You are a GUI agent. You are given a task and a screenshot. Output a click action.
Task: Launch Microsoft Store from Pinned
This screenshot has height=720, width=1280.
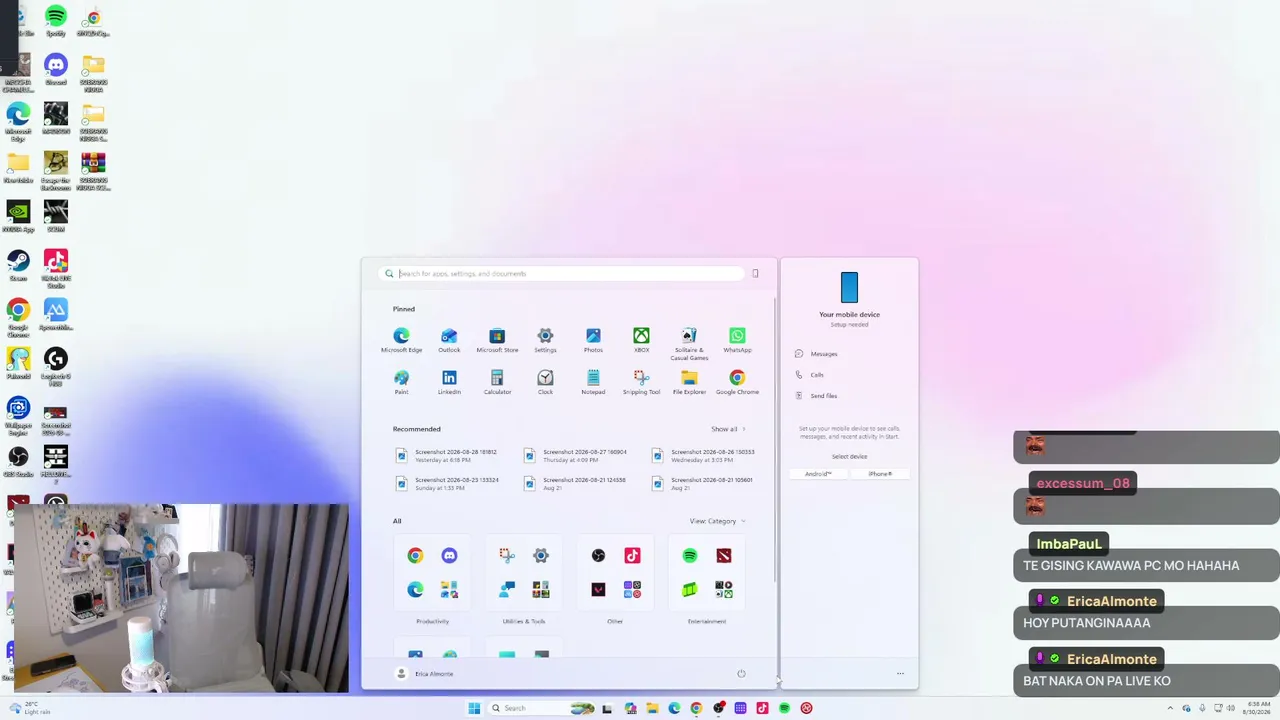497,340
